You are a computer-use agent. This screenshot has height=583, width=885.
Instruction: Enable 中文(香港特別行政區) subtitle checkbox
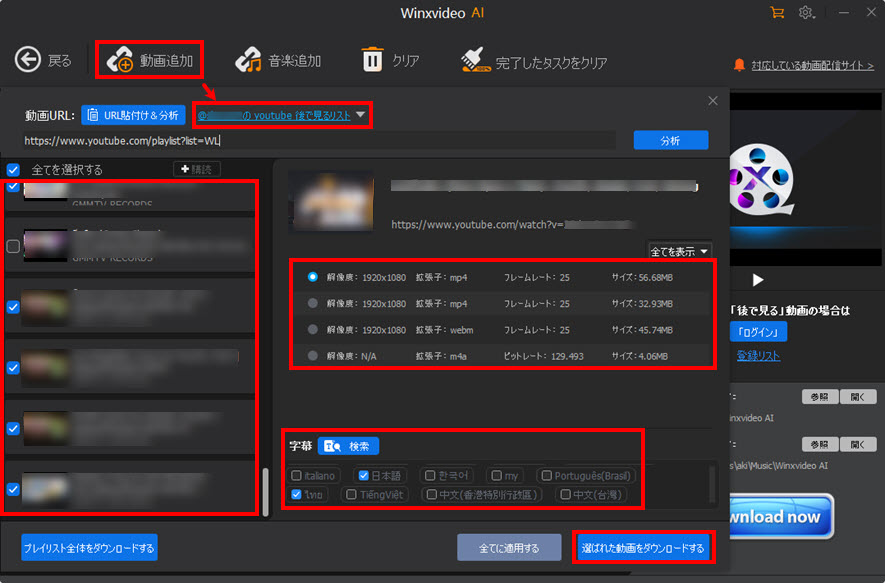coord(432,494)
